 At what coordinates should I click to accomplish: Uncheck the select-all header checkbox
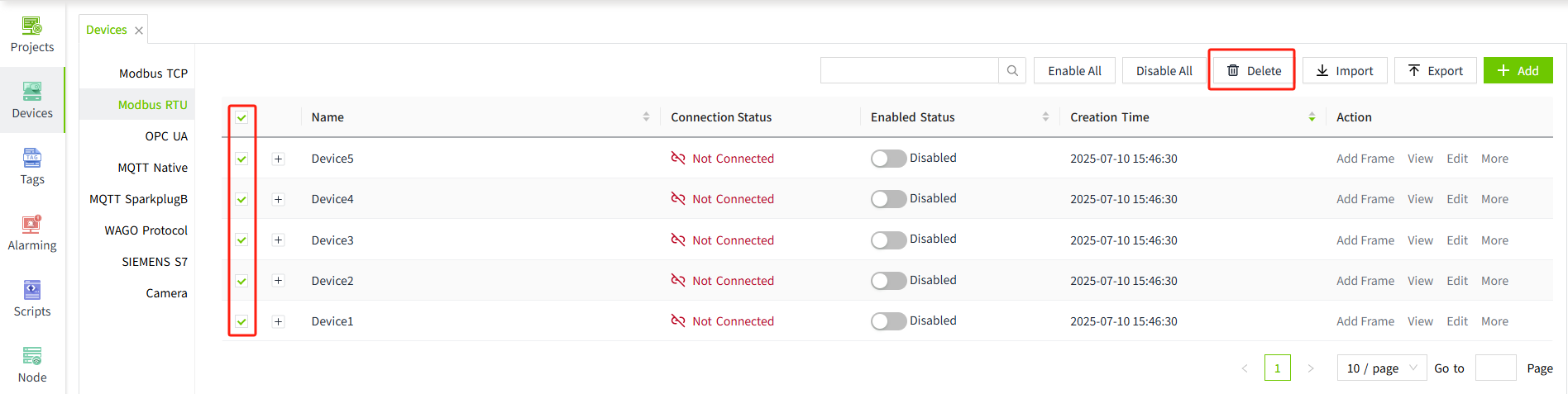[241, 117]
